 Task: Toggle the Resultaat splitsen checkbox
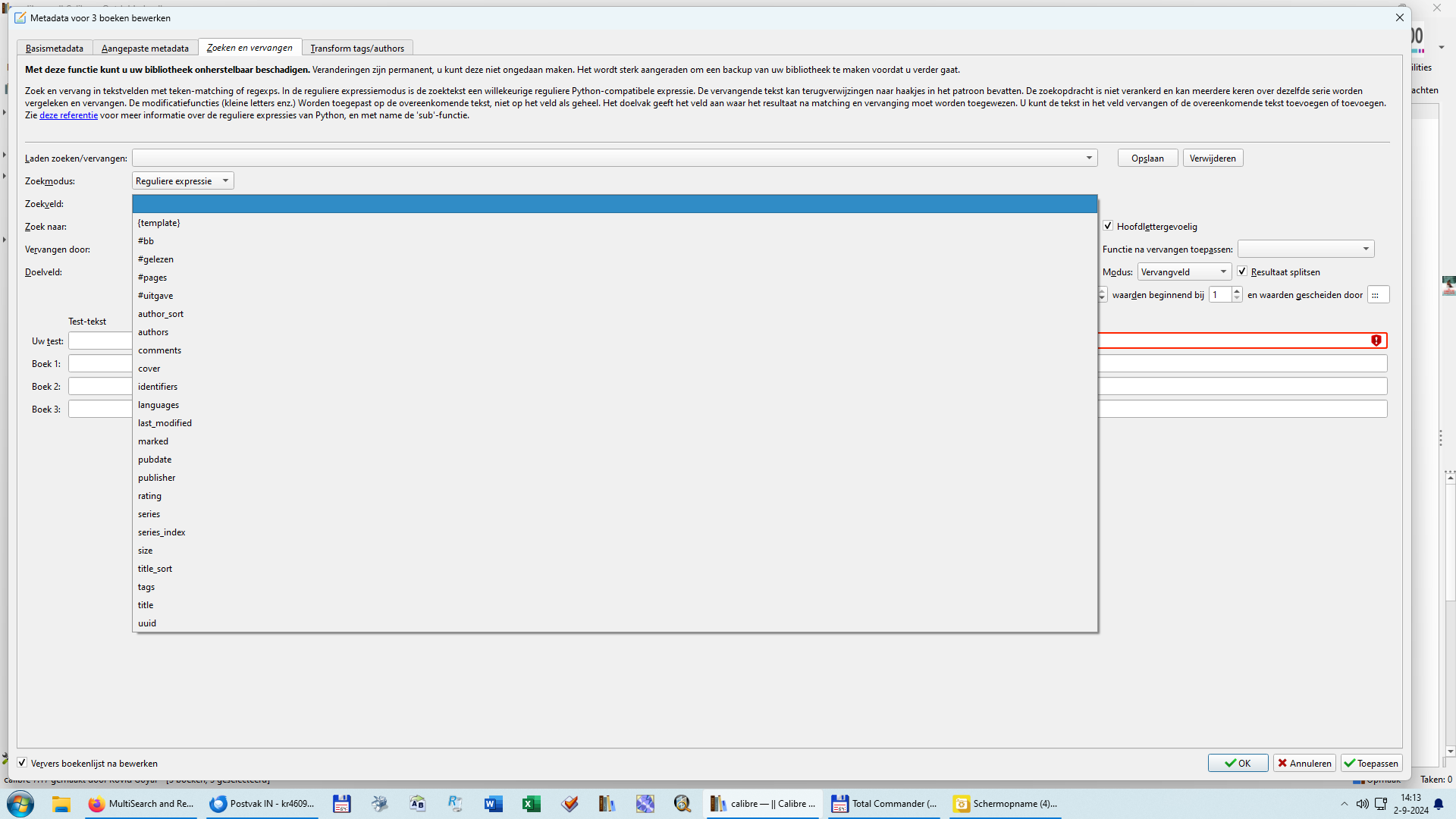pyautogui.click(x=1242, y=271)
